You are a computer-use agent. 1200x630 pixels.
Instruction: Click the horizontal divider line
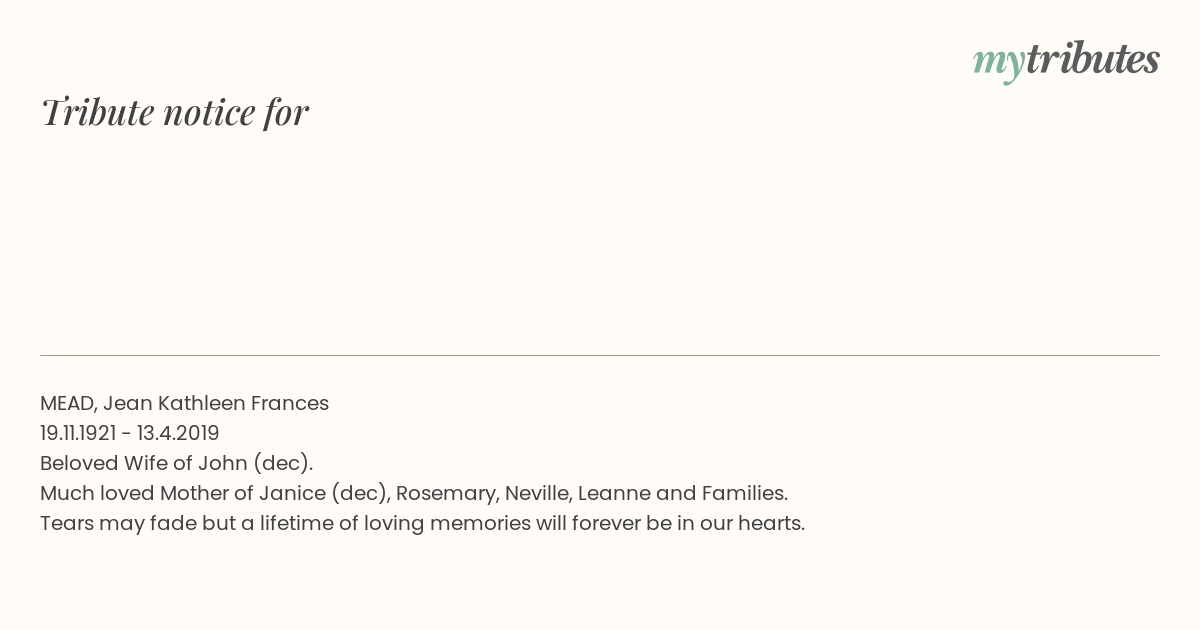(600, 355)
